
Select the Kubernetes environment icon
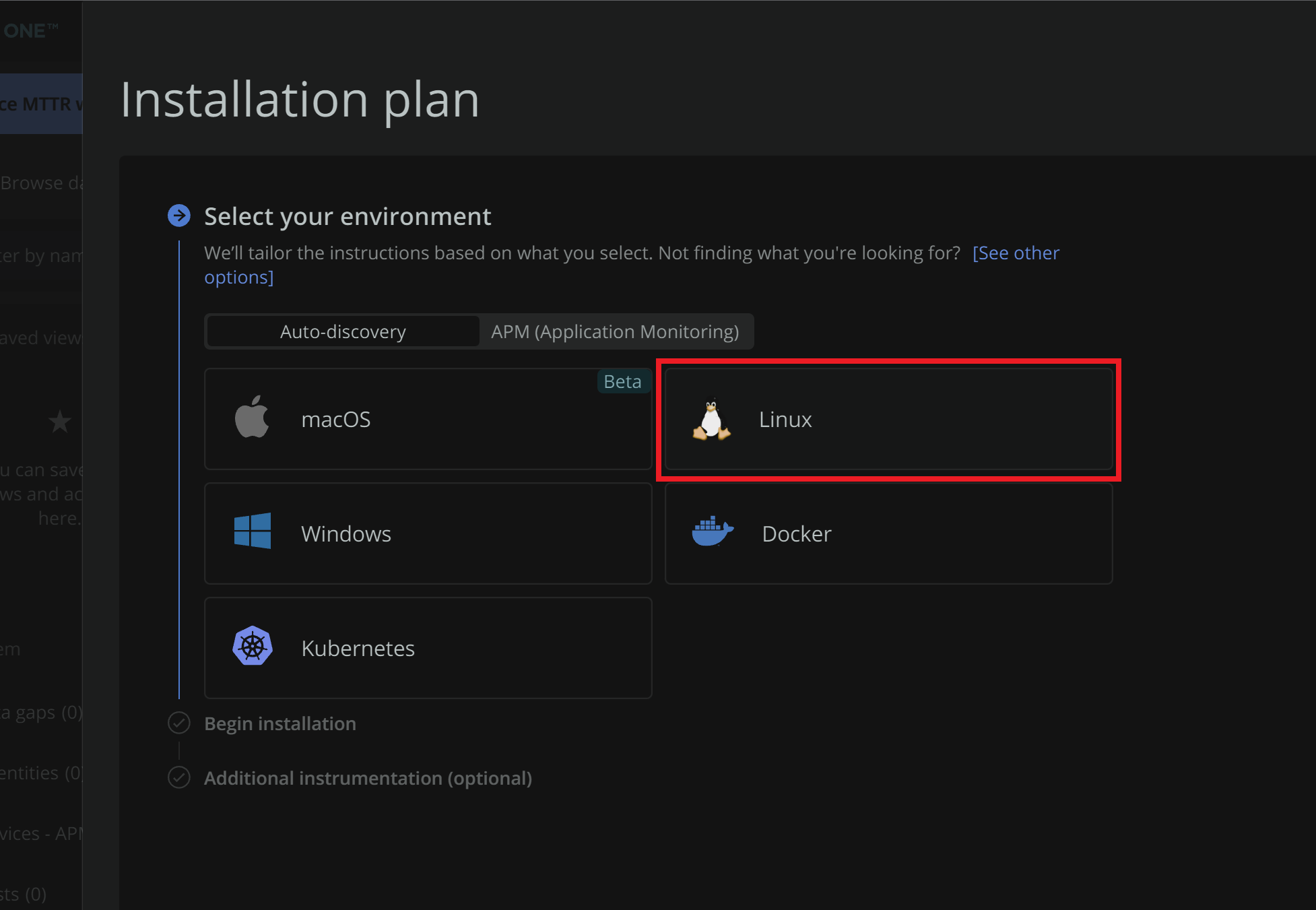pos(252,648)
